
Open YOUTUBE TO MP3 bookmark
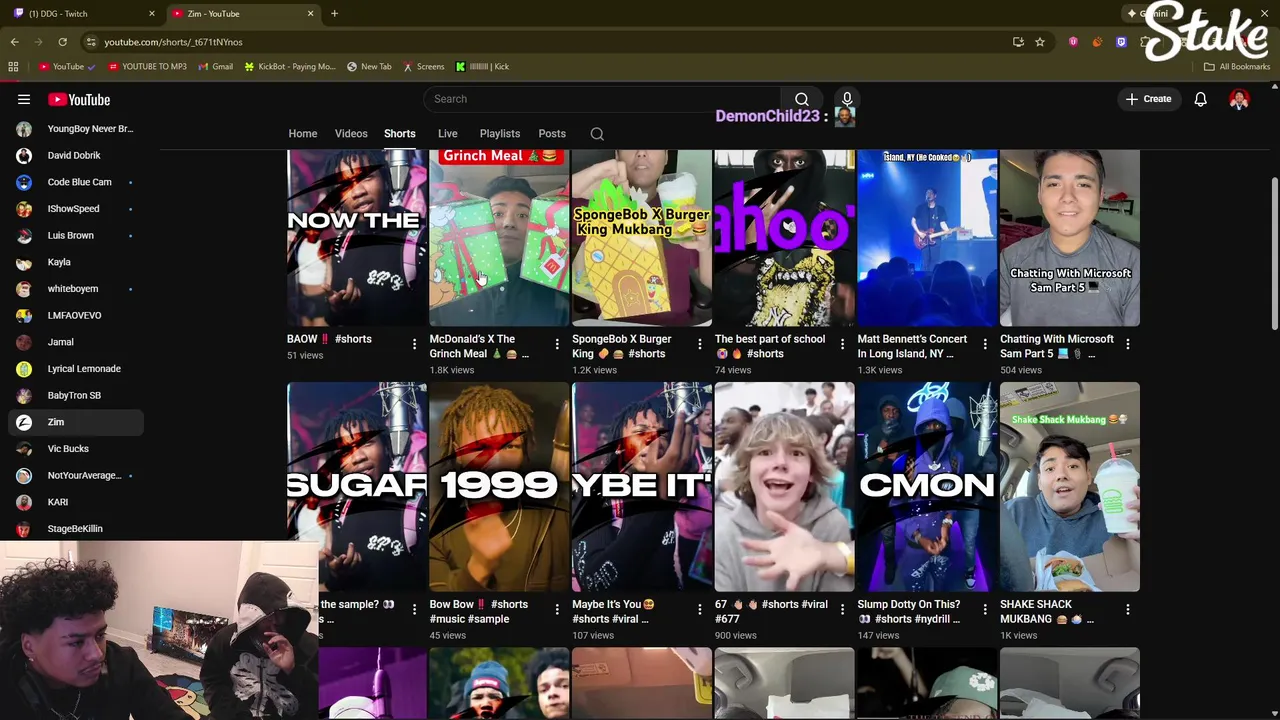coord(147,67)
